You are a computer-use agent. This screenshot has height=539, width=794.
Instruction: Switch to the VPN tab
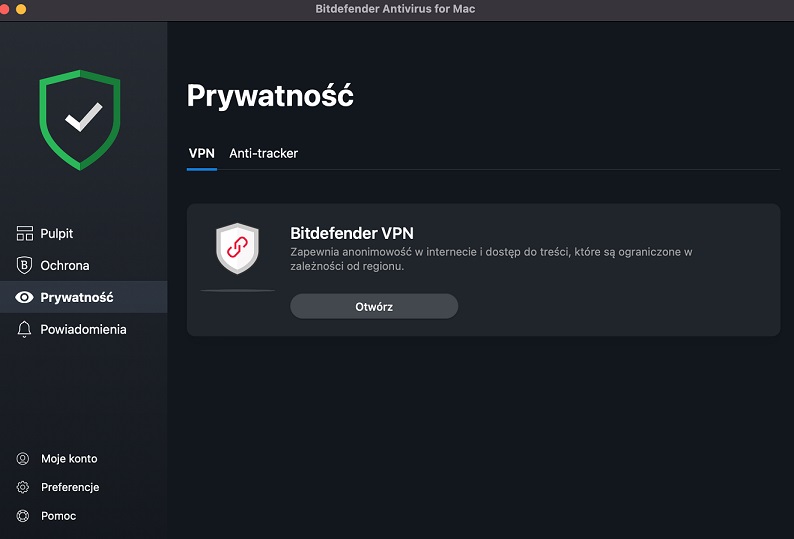[x=202, y=153]
